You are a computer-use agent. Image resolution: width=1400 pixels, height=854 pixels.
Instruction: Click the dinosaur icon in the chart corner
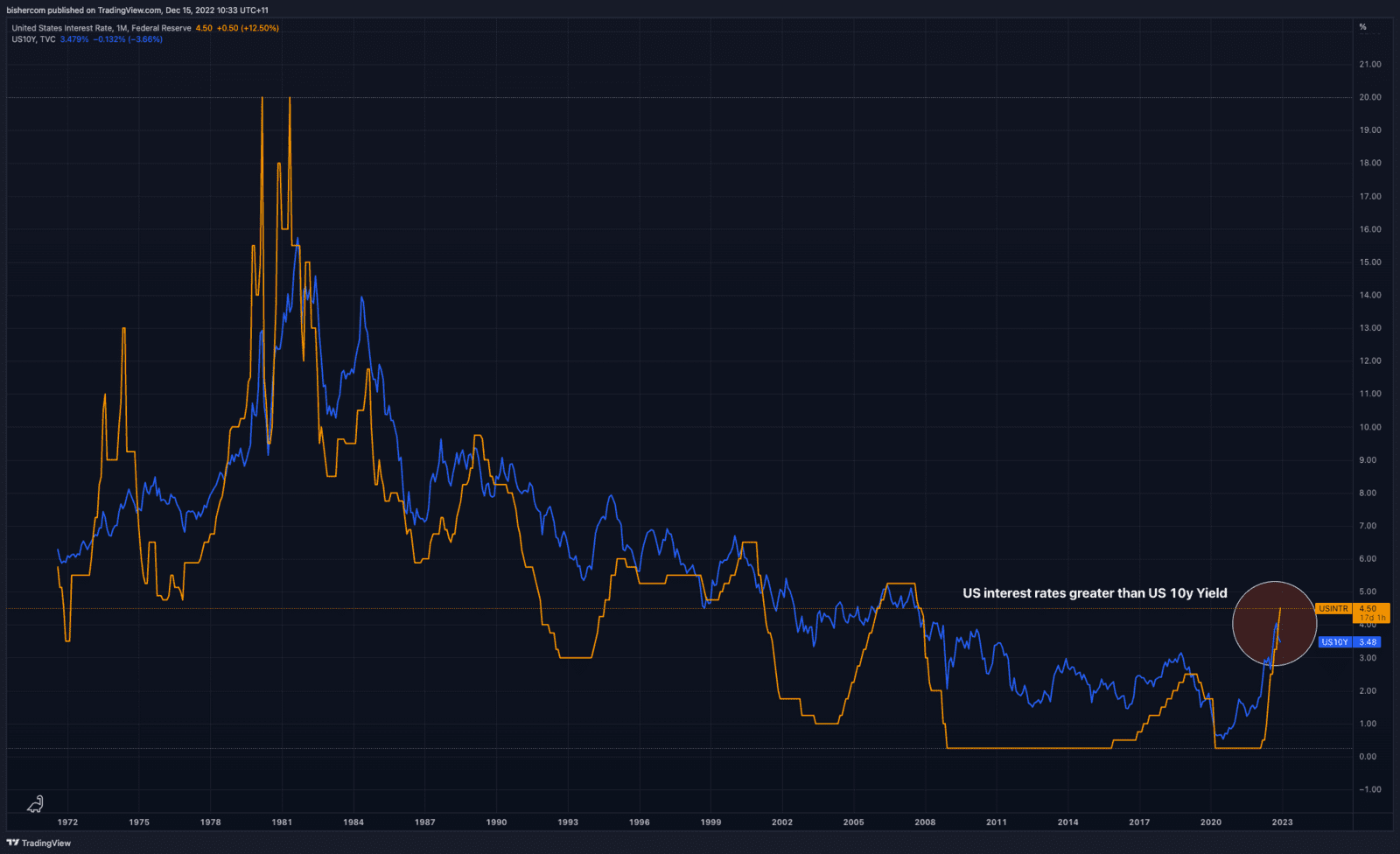[x=35, y=804]
